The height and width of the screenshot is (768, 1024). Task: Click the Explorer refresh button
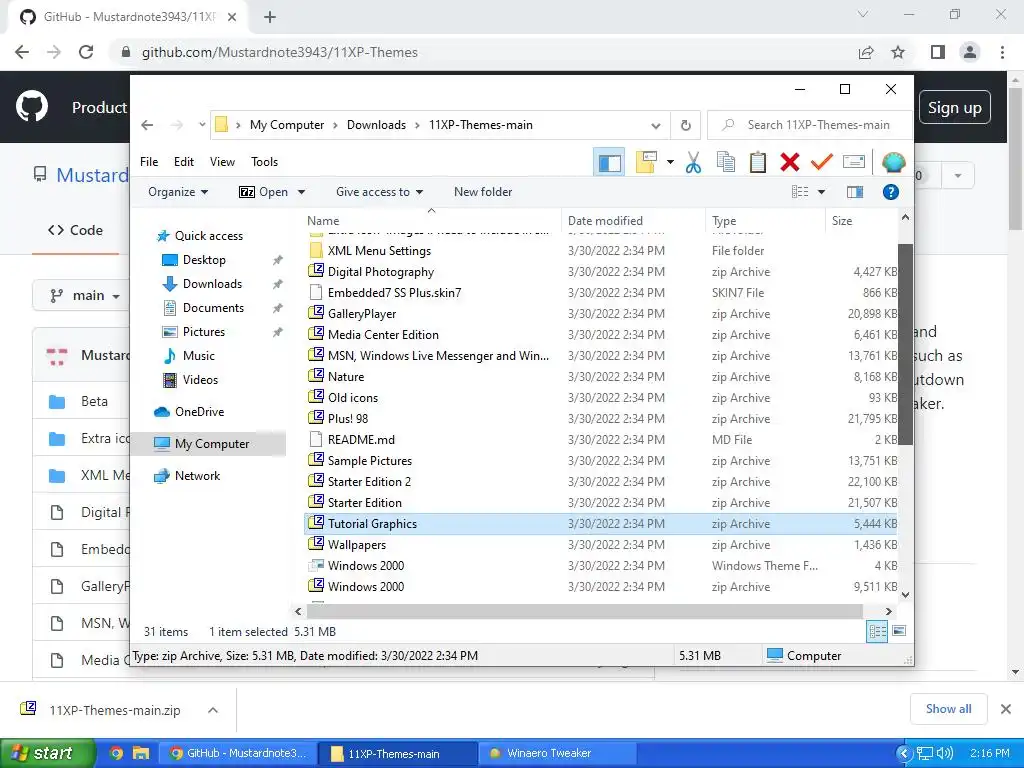(x=686, y=125)
